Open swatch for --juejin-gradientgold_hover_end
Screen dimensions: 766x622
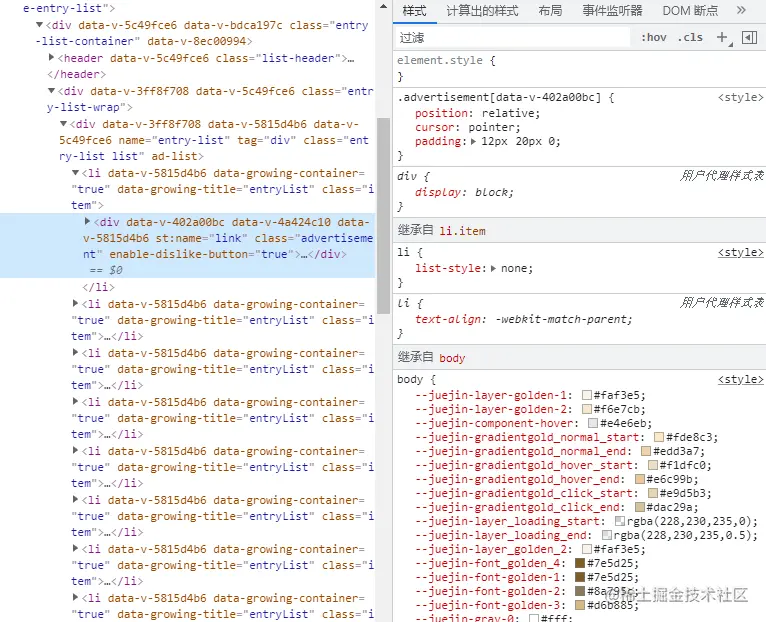(639, 479)
